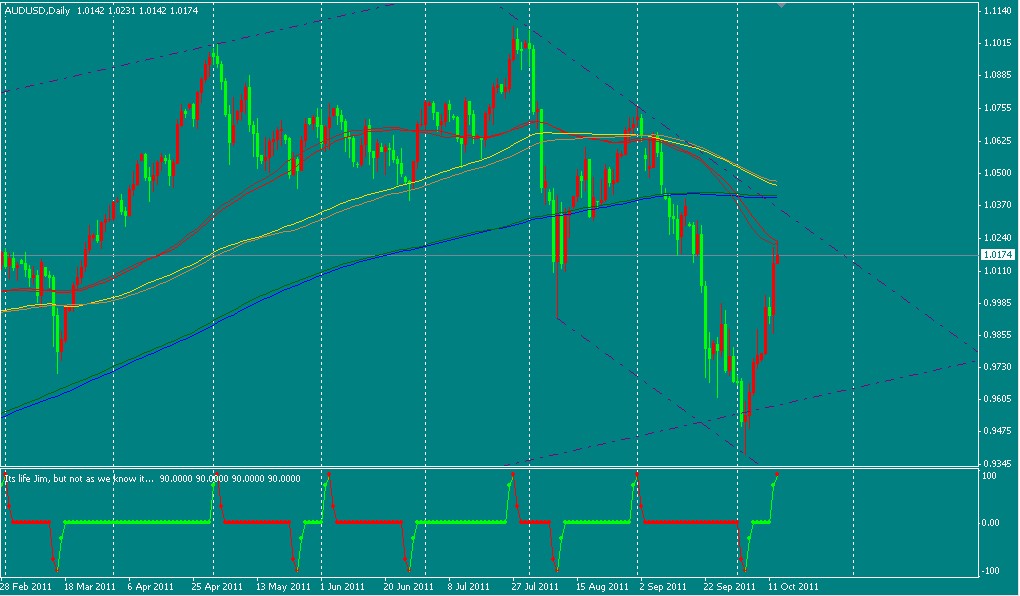Click the AUDUSD,Daily chart title text
Viewport: 1020px width, 596px height.
pyautogui.click(x=36, y=10)
